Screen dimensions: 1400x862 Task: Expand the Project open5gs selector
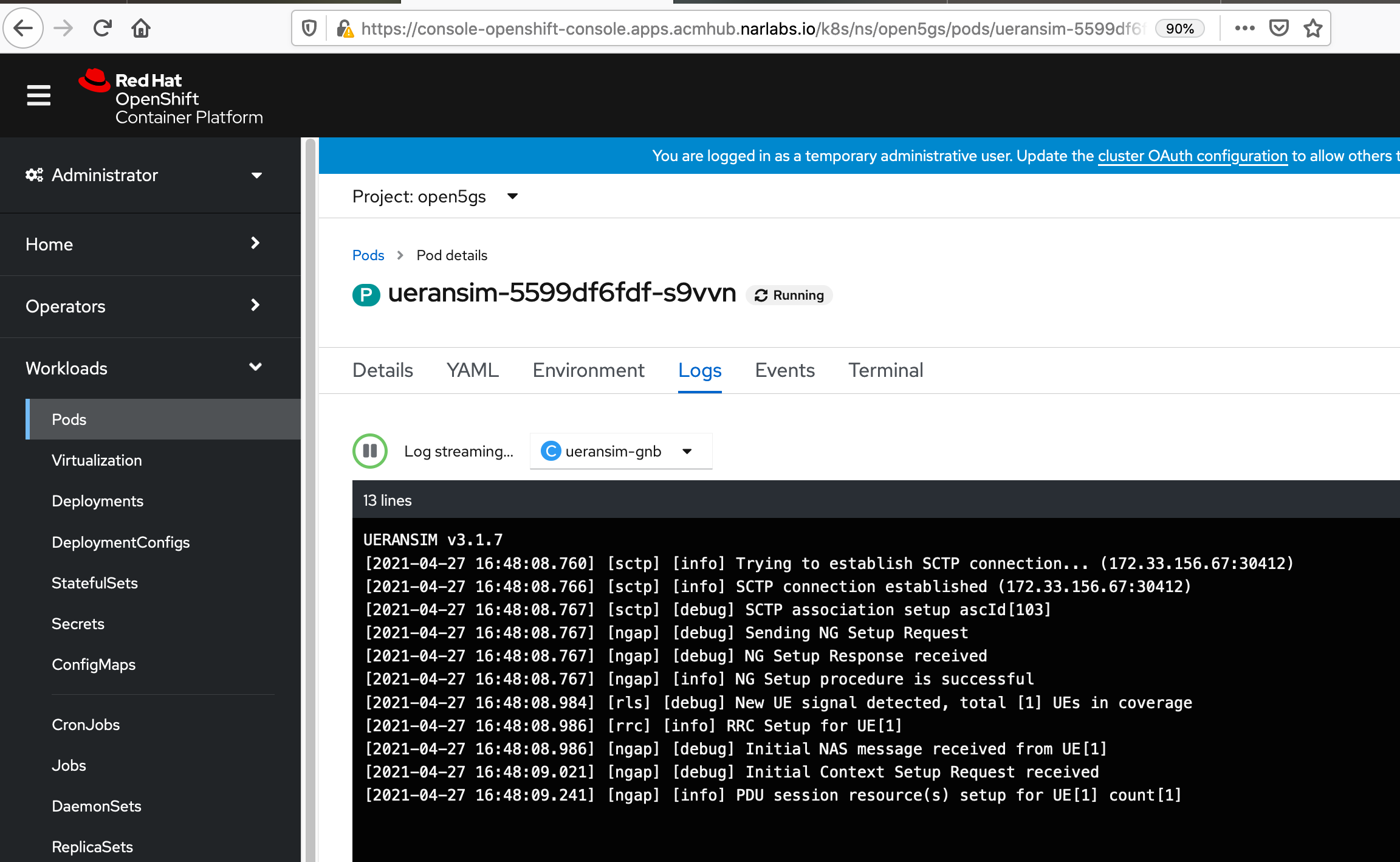[435, 196]
